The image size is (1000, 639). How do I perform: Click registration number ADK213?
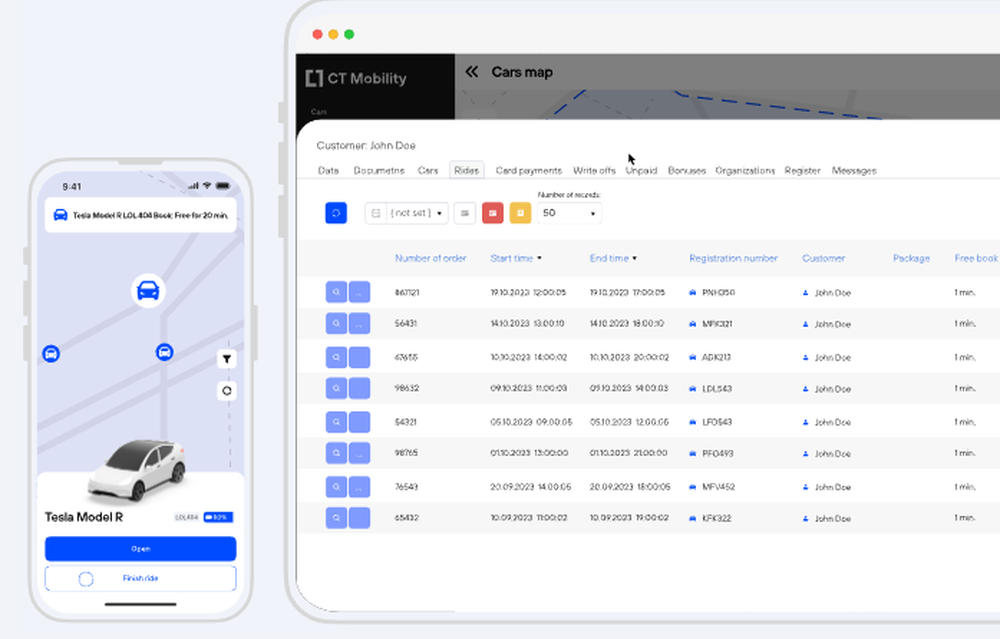tap(716, 357)
